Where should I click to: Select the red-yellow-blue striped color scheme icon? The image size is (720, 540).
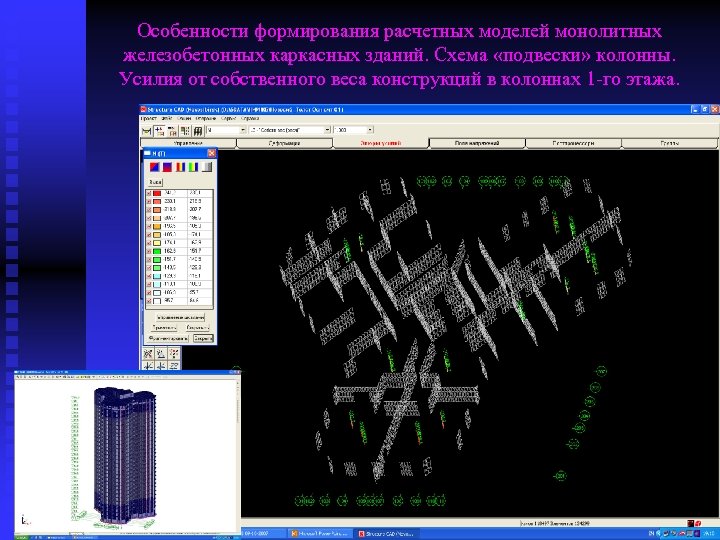pos(180,167)
